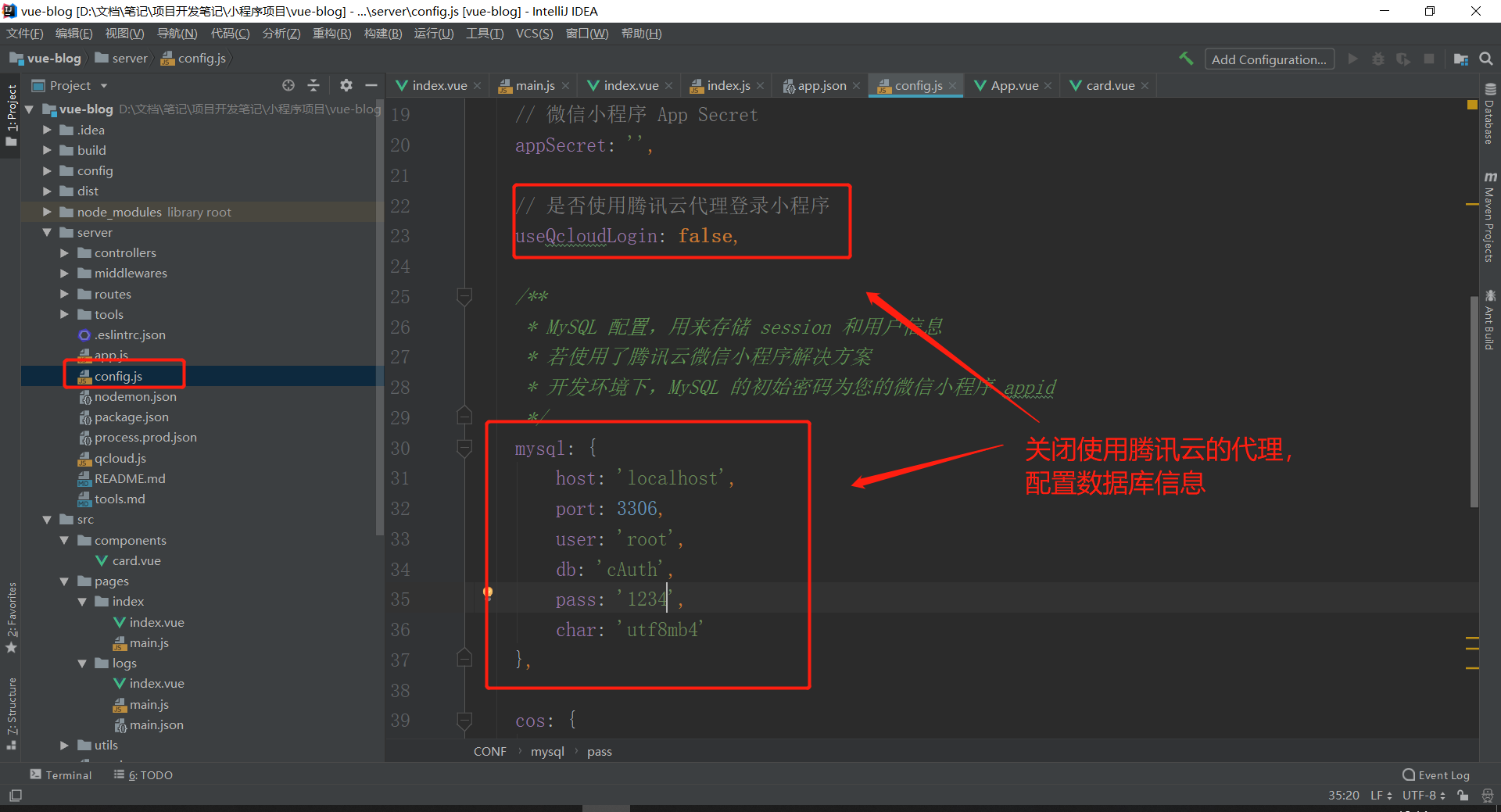The height and width of the screenshot is (812, 1501).
Task: Select package.json in project tree
Action: tap(131, 417)
